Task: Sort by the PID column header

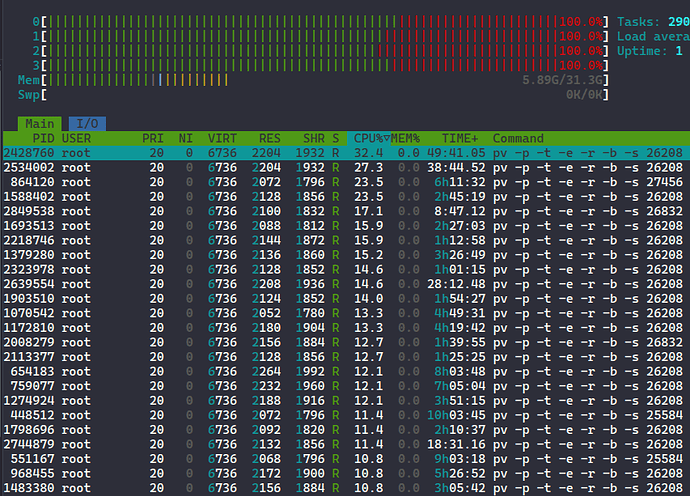Action: [x=43, y=138]
